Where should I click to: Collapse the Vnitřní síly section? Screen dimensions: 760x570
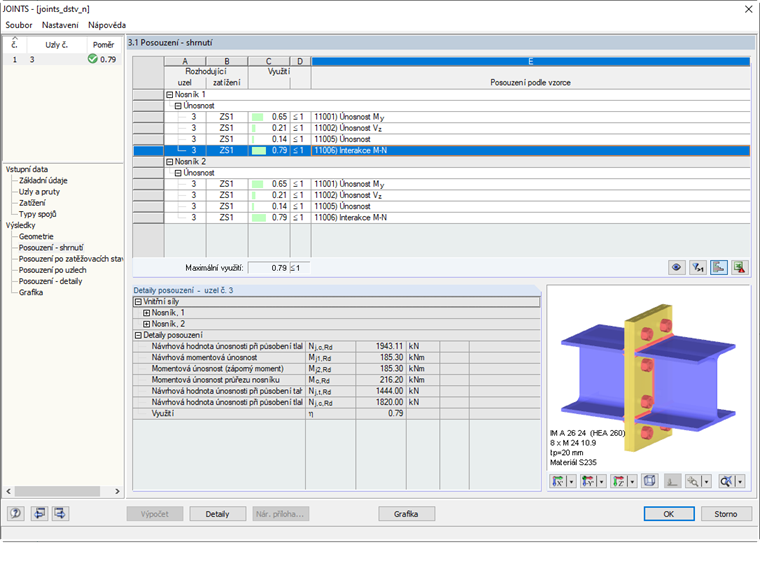coord(138,301)
